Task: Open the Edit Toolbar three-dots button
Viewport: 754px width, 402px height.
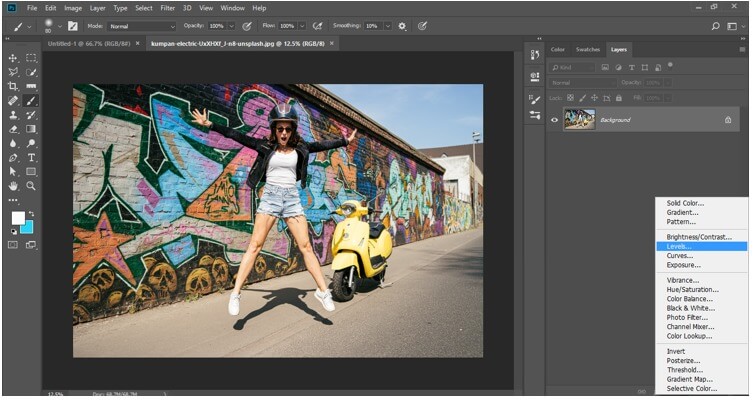Action: (x=13, y=200)
